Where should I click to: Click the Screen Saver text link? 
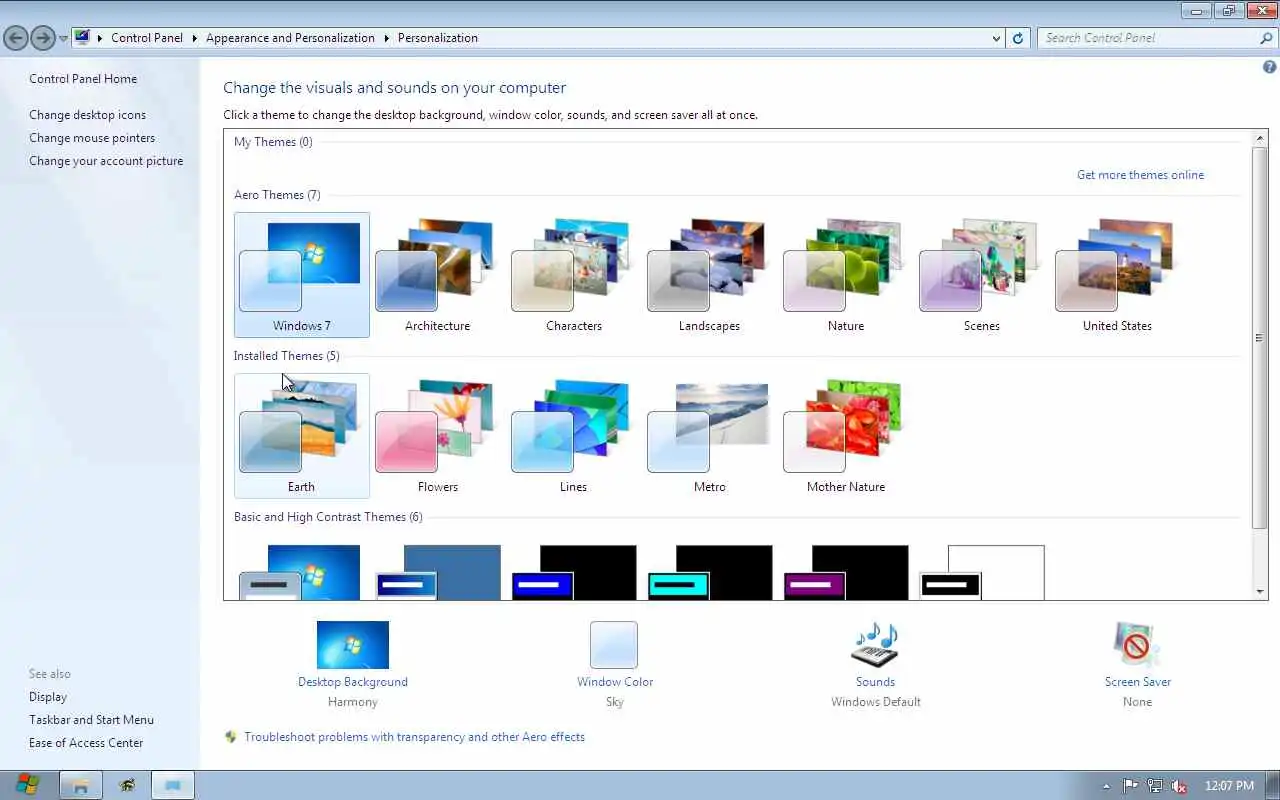(1138, 682)
